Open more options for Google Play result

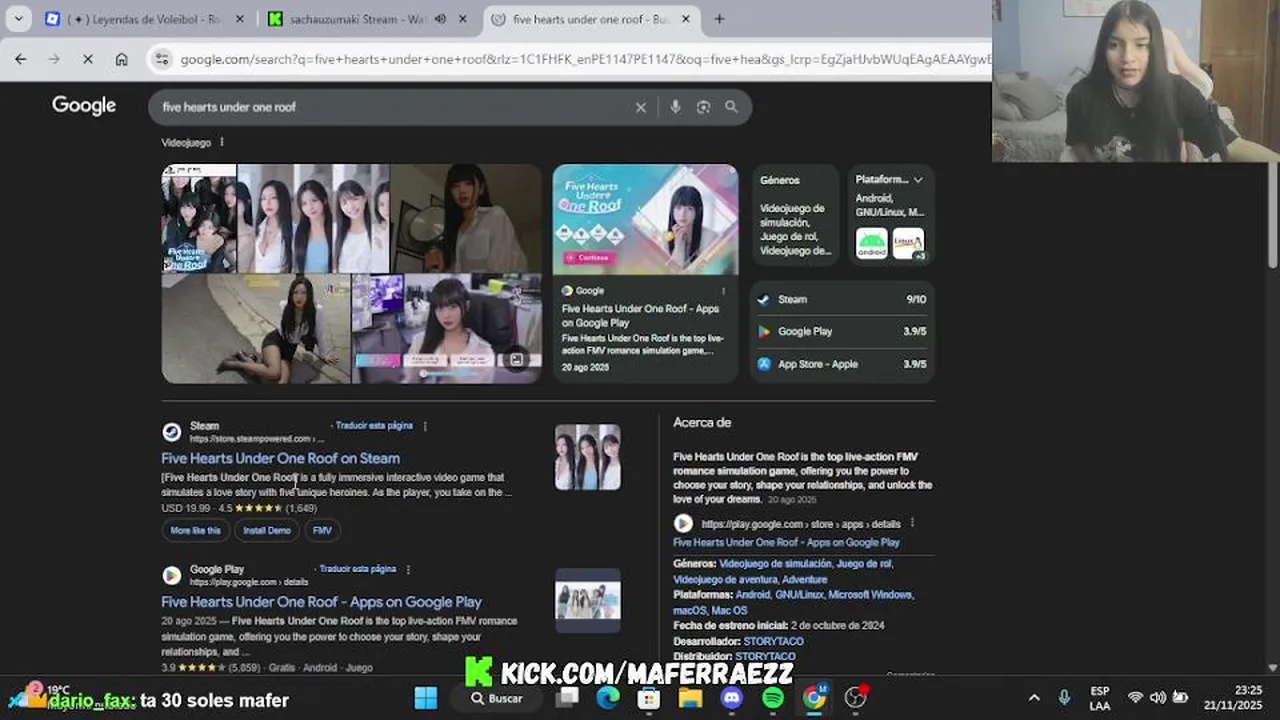(408, 570)
